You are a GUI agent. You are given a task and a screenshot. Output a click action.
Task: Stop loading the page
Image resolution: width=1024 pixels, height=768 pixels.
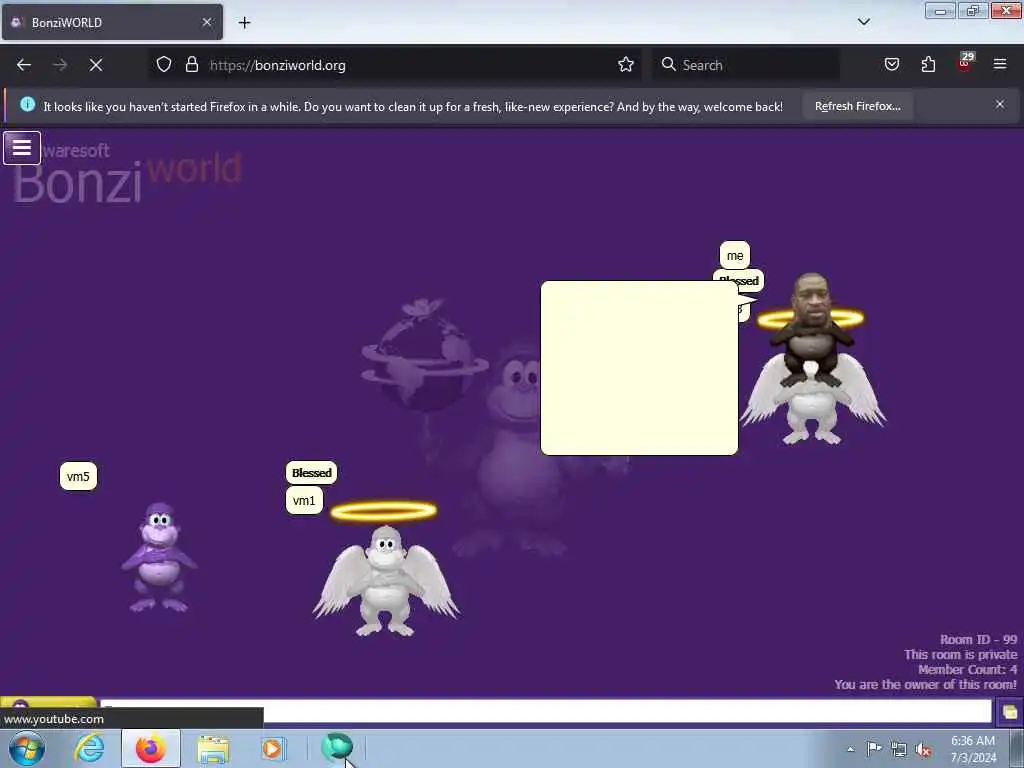coord(96,65)
